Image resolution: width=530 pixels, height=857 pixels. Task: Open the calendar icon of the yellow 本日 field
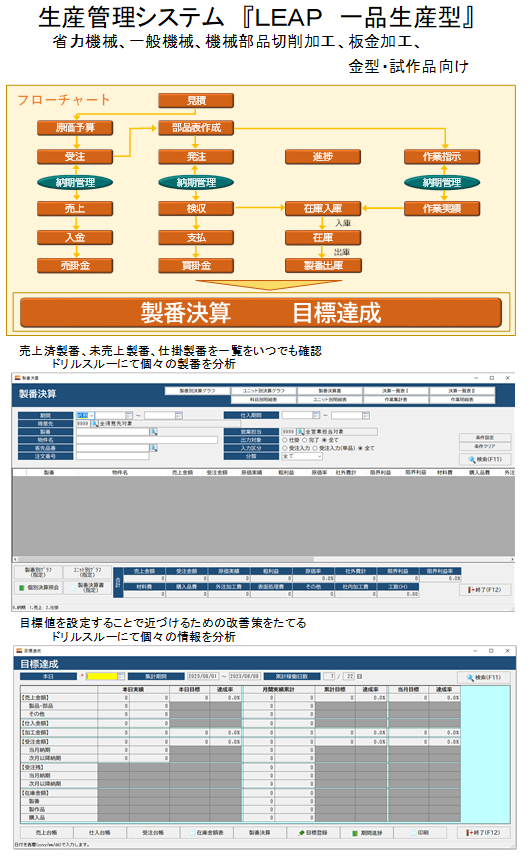click(121, 677)
